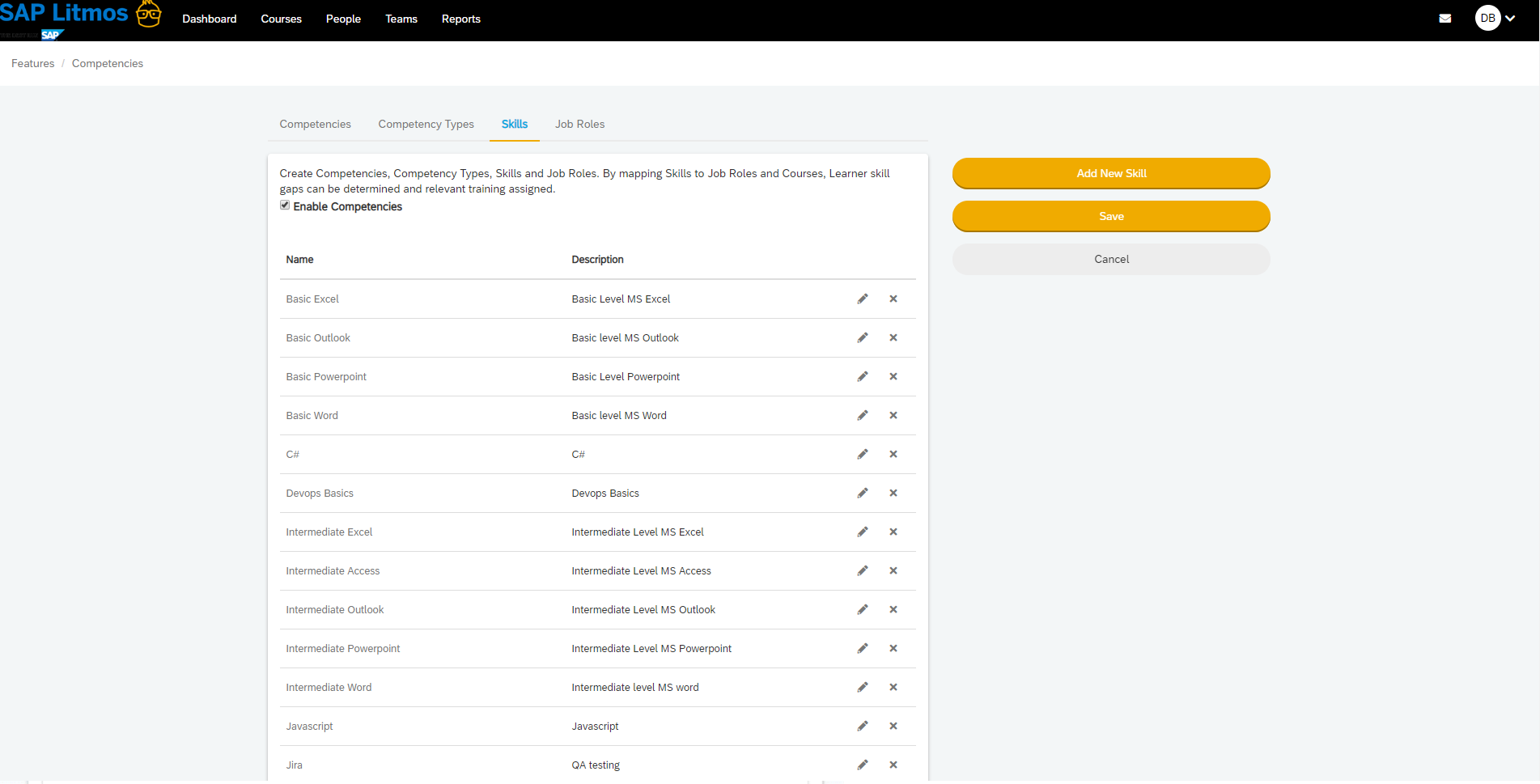Delete the C# skill
The image size is (1540, 784).
[893, 454]
